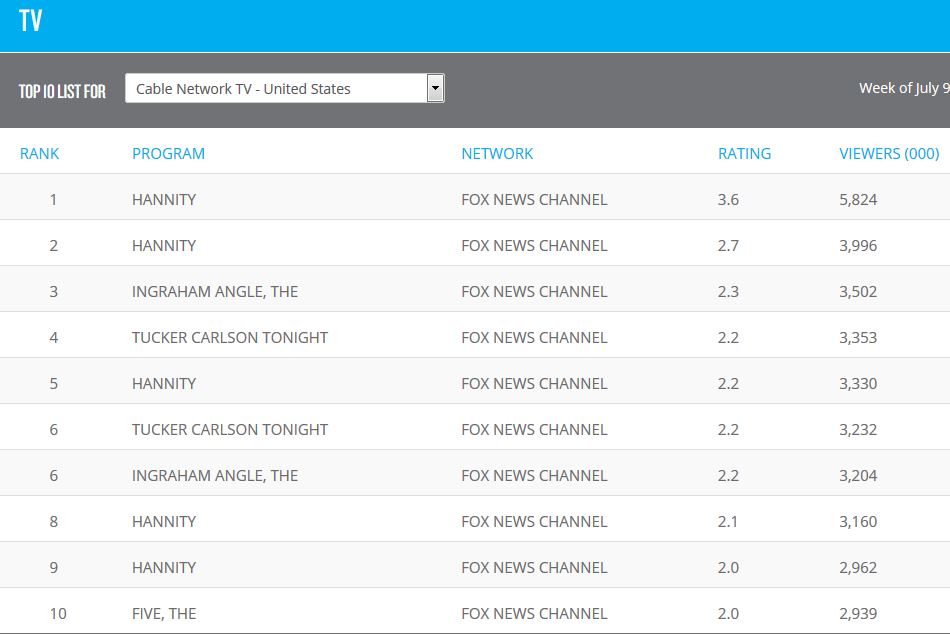Click the PROGRAM column header
This screenshot has width=950, height=634.
click(x=168, y=153)
